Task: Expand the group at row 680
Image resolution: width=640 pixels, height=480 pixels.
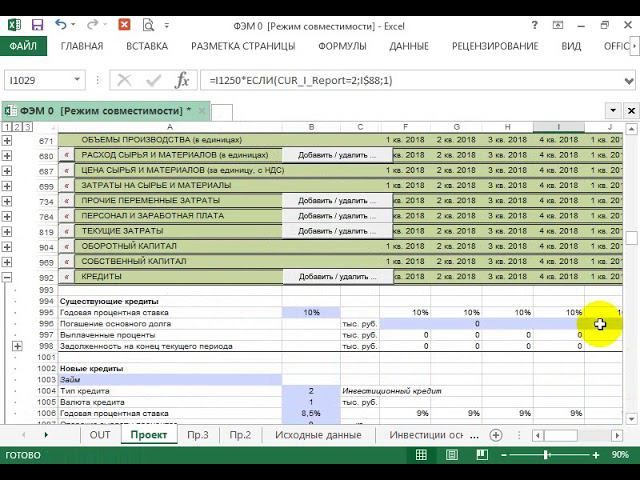Action: point(7,156)
